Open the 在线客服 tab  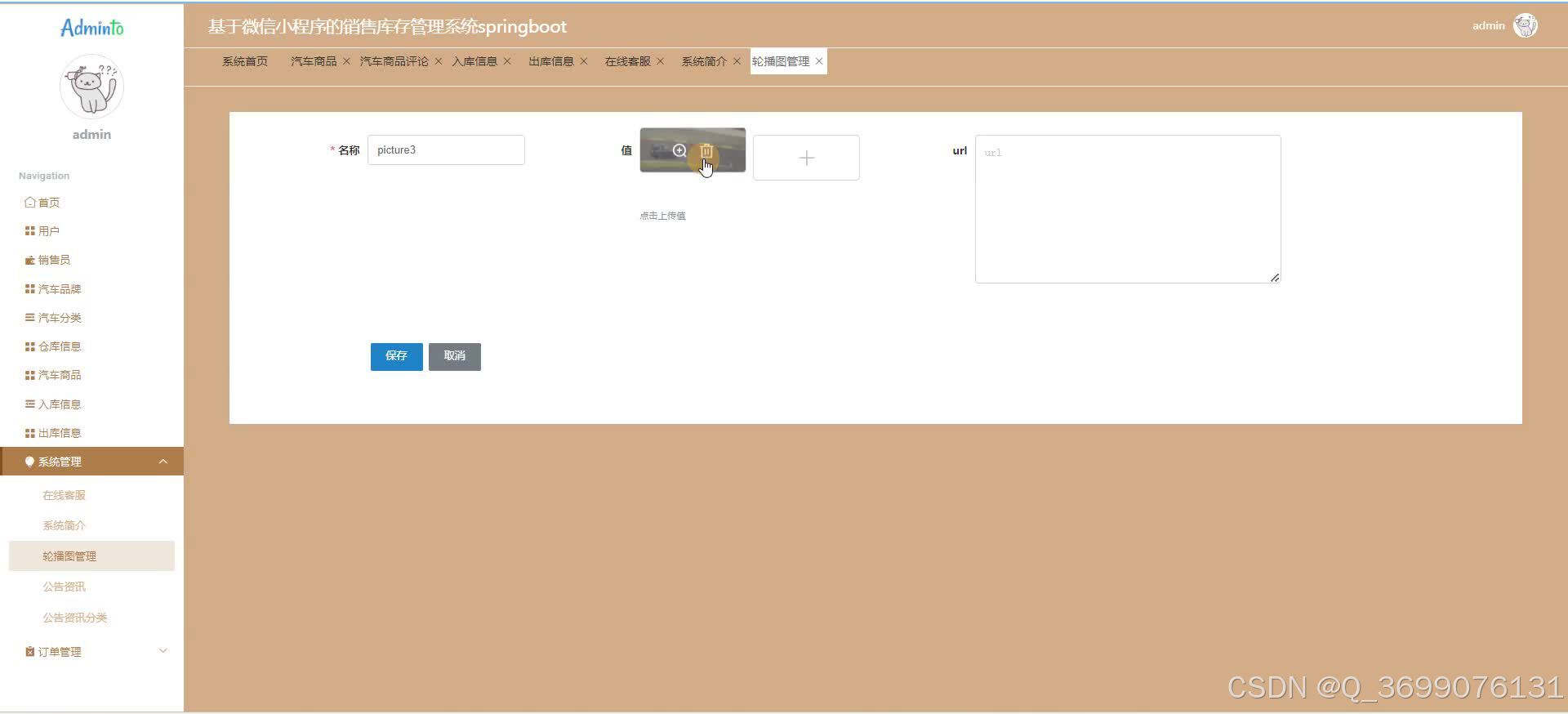[x=628, y=61]
